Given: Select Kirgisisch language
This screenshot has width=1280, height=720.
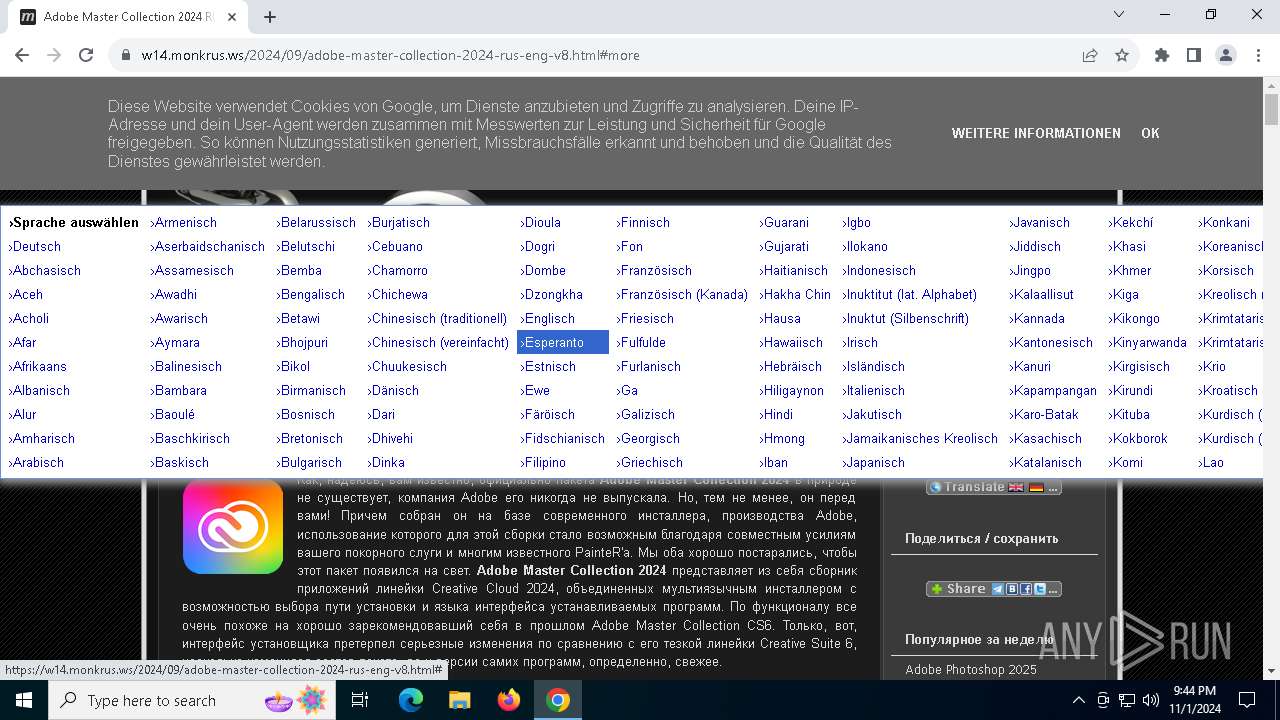Looking at the screenshot, I should pyautogui.click(x=1139, y=366).
